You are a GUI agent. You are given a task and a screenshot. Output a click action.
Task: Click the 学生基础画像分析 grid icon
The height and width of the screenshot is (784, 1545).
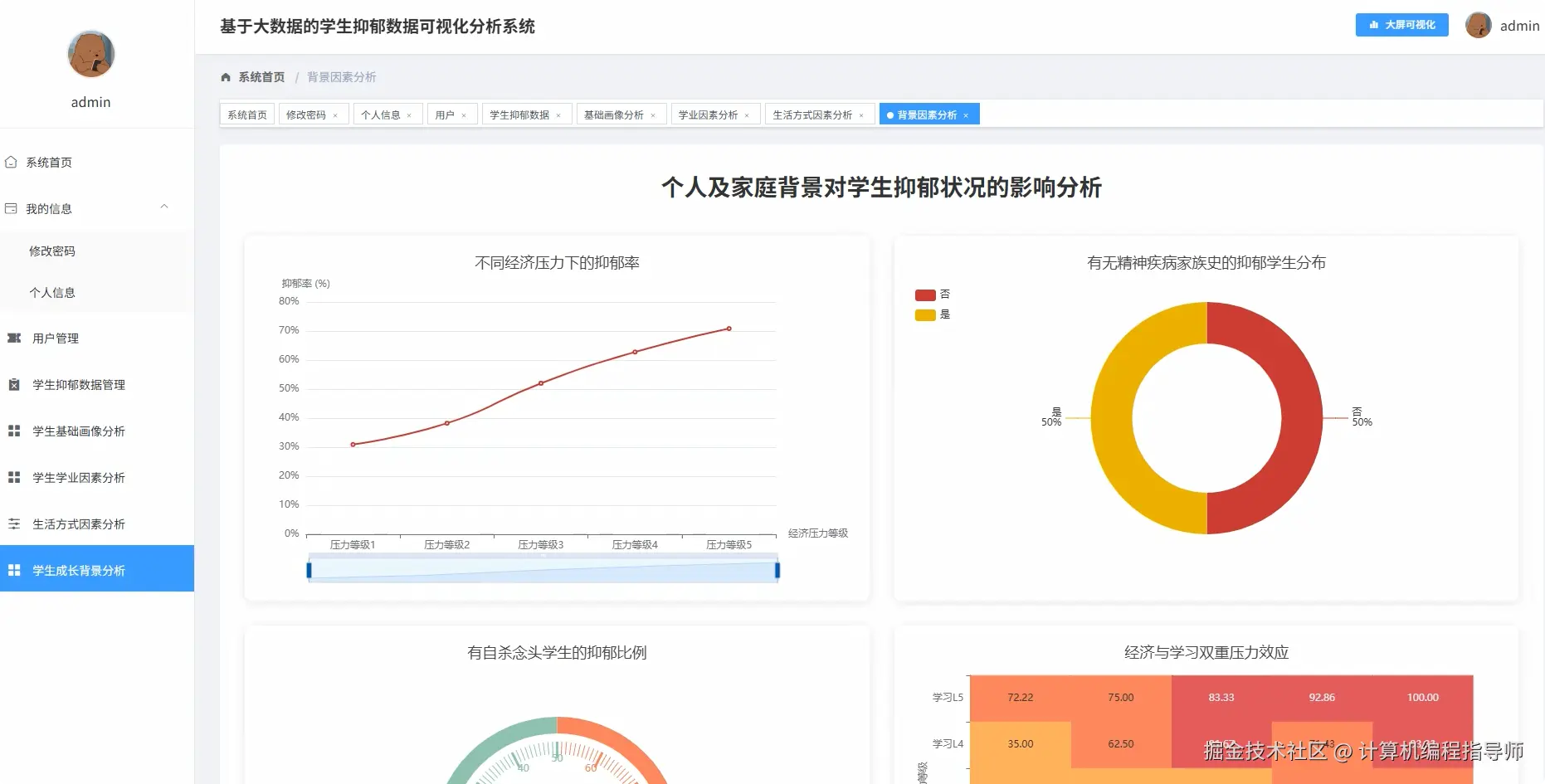tap(14, 431)
